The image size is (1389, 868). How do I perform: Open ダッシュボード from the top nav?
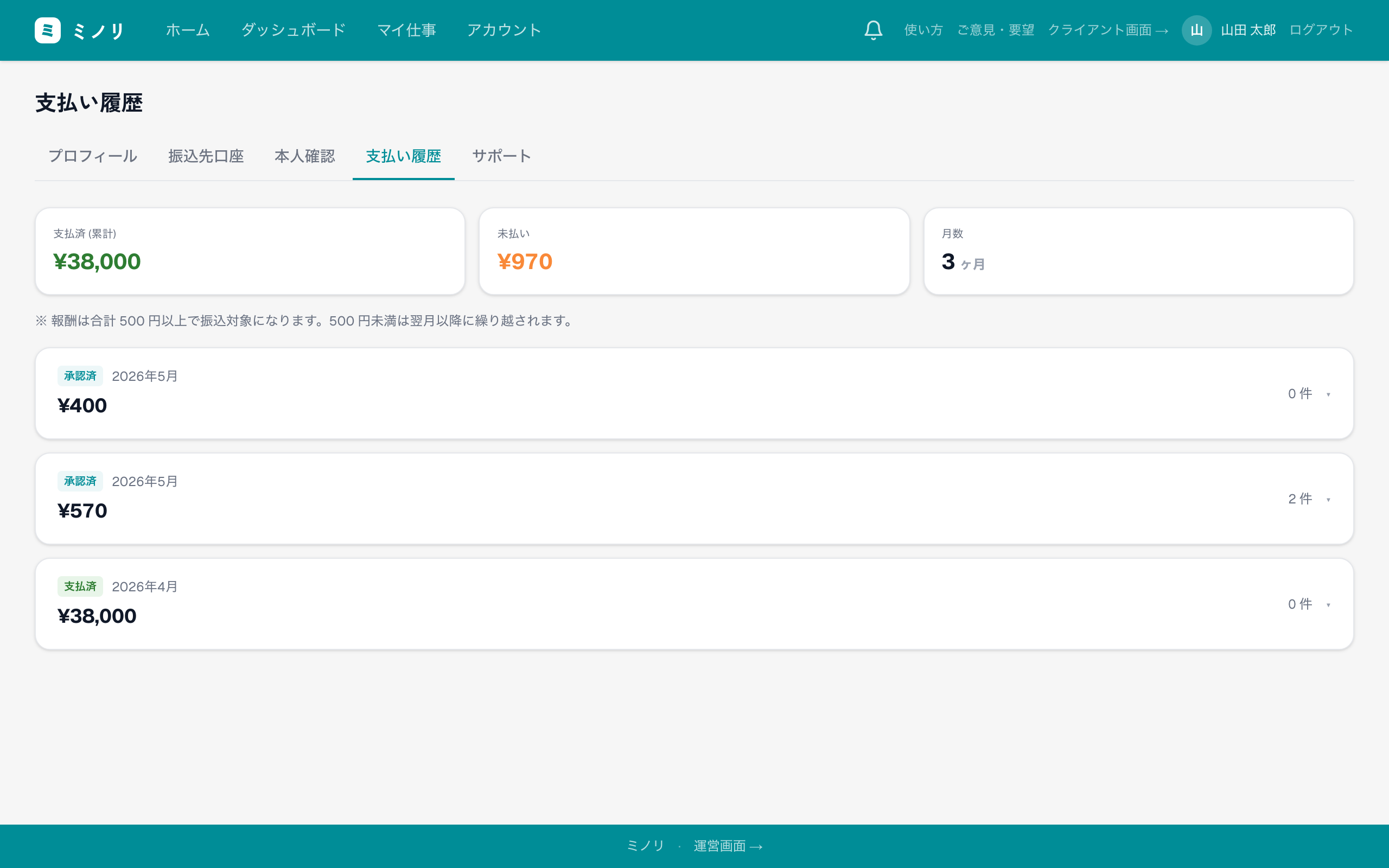point(294,30)
